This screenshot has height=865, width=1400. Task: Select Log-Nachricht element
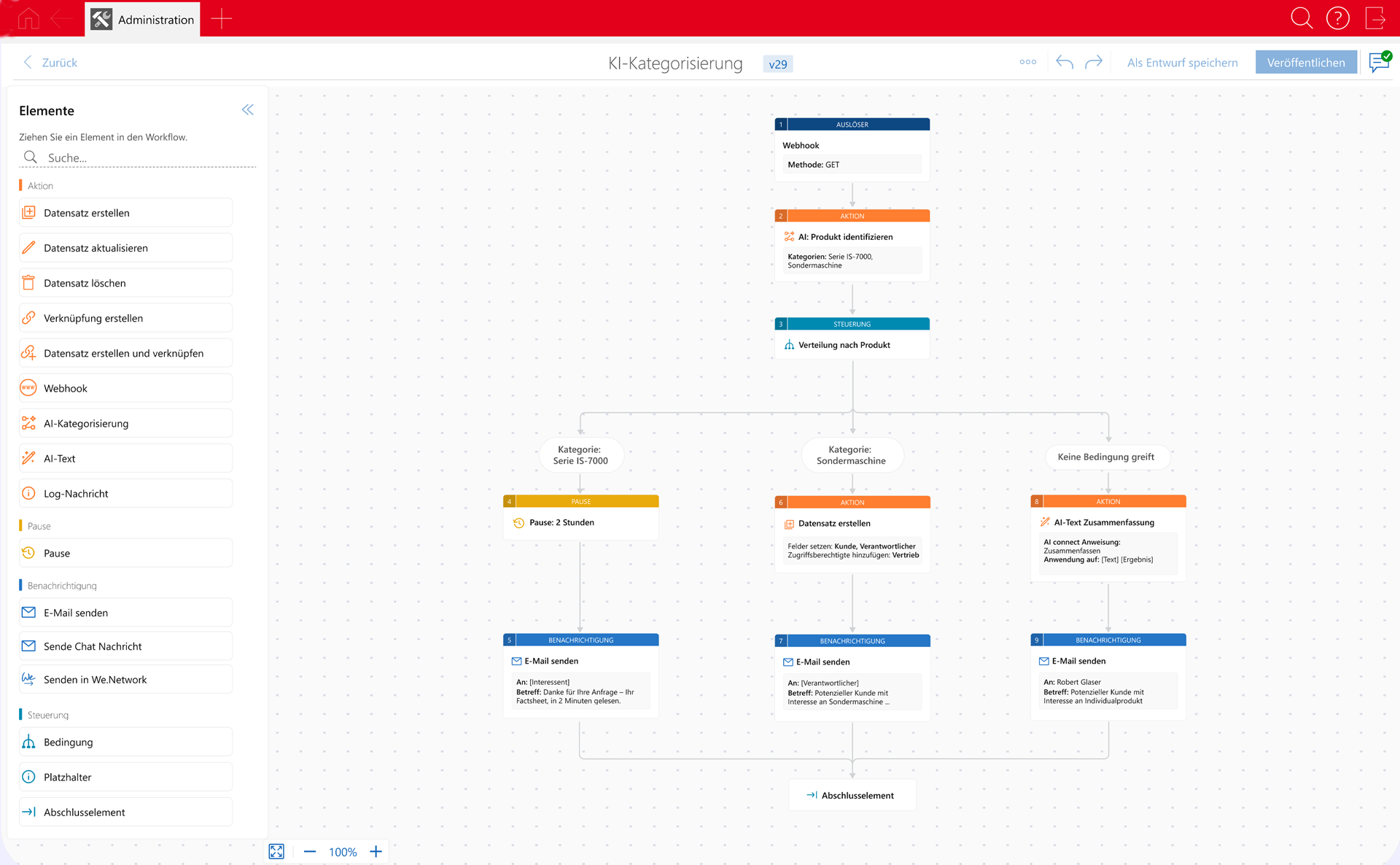[125, 493]
